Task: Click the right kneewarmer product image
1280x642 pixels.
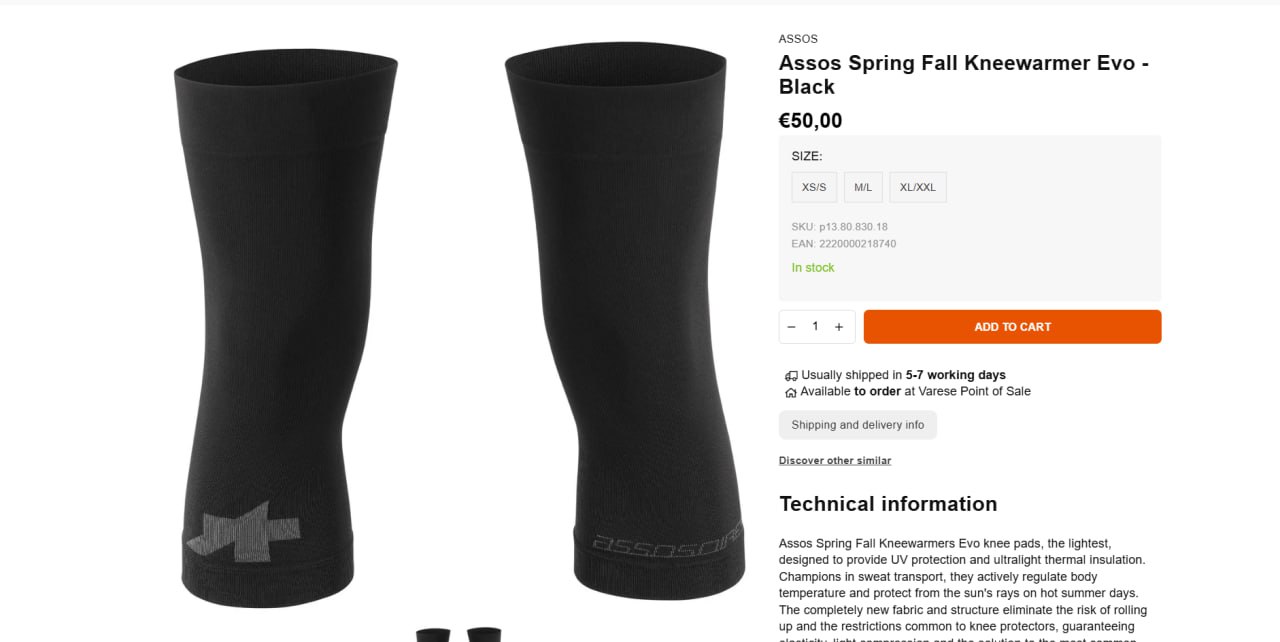Action: click(626, 320)
